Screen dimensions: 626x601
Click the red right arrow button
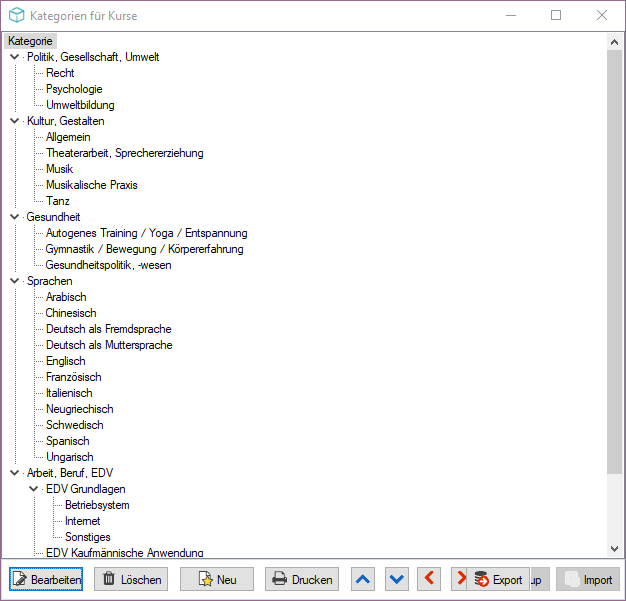point(460,579)
